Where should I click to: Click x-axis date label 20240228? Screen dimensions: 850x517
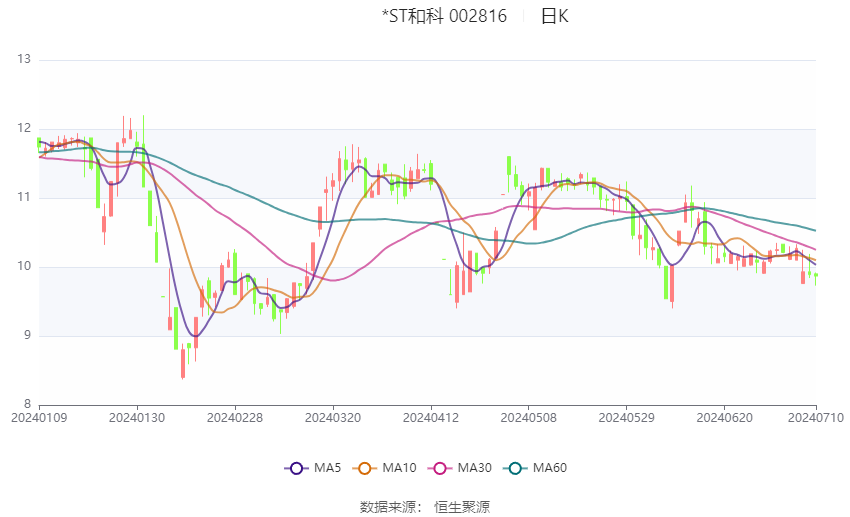point(235,418)
